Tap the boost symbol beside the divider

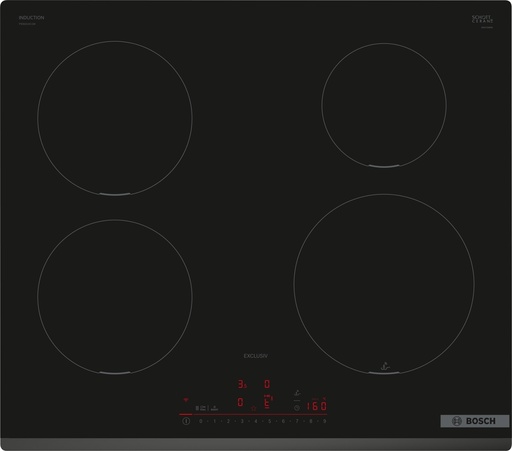pos(214,408)
